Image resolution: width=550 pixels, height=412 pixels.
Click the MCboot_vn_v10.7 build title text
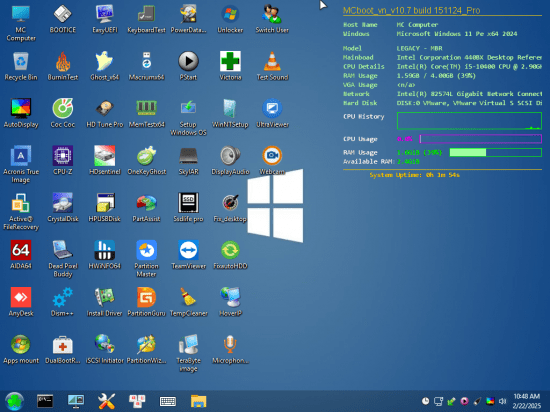(x=411, y=10)
